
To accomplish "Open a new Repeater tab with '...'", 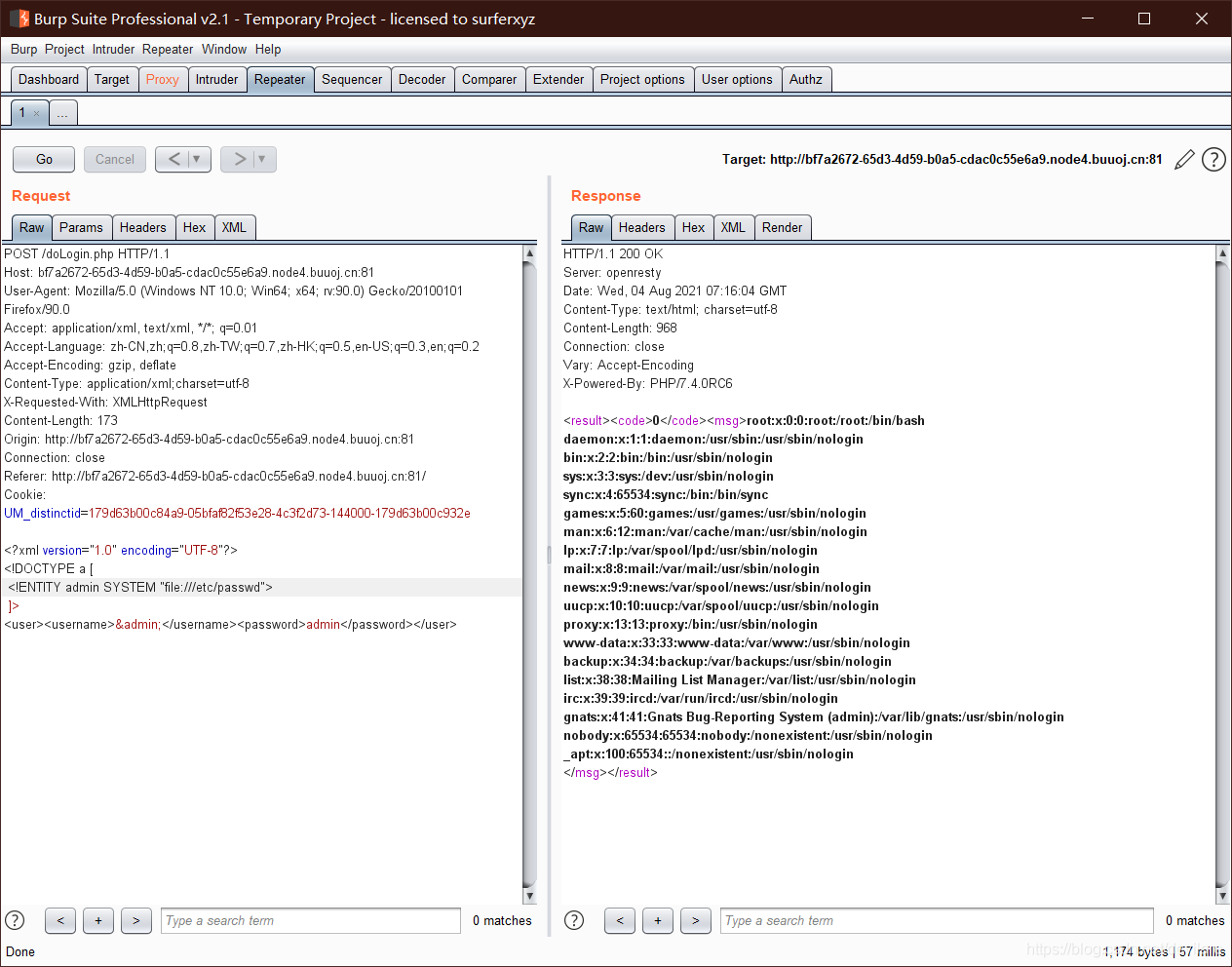I will (x=62, y=113).
